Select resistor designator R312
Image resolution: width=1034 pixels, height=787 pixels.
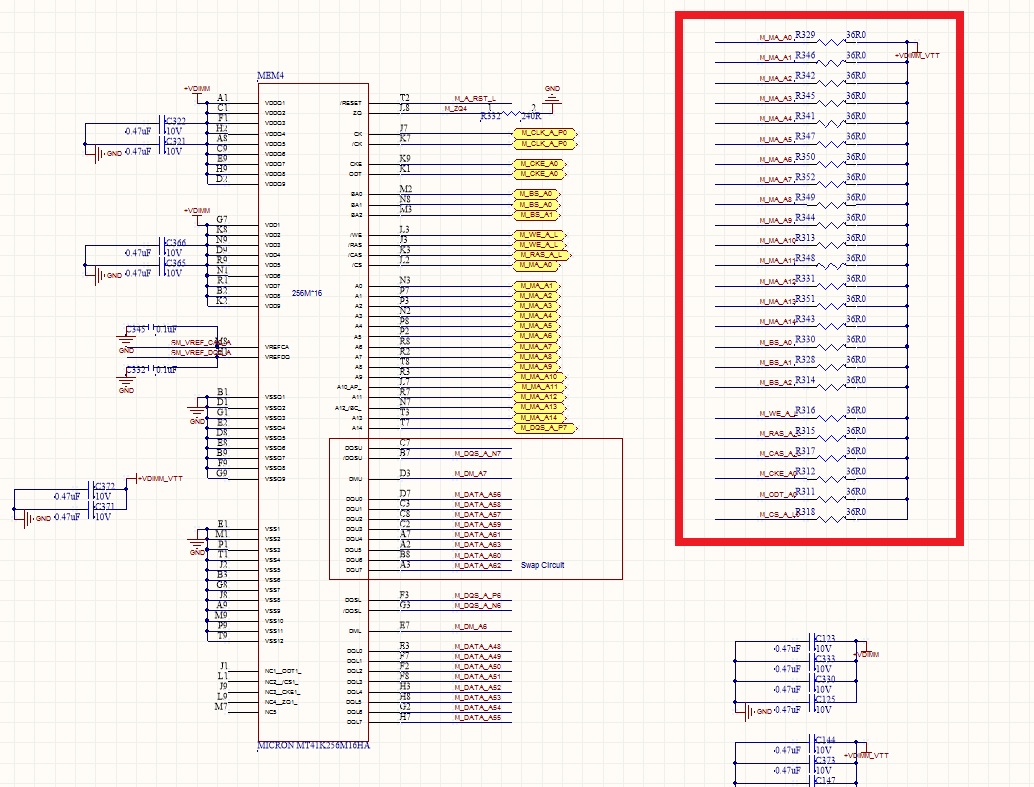(x=805, y=472)
